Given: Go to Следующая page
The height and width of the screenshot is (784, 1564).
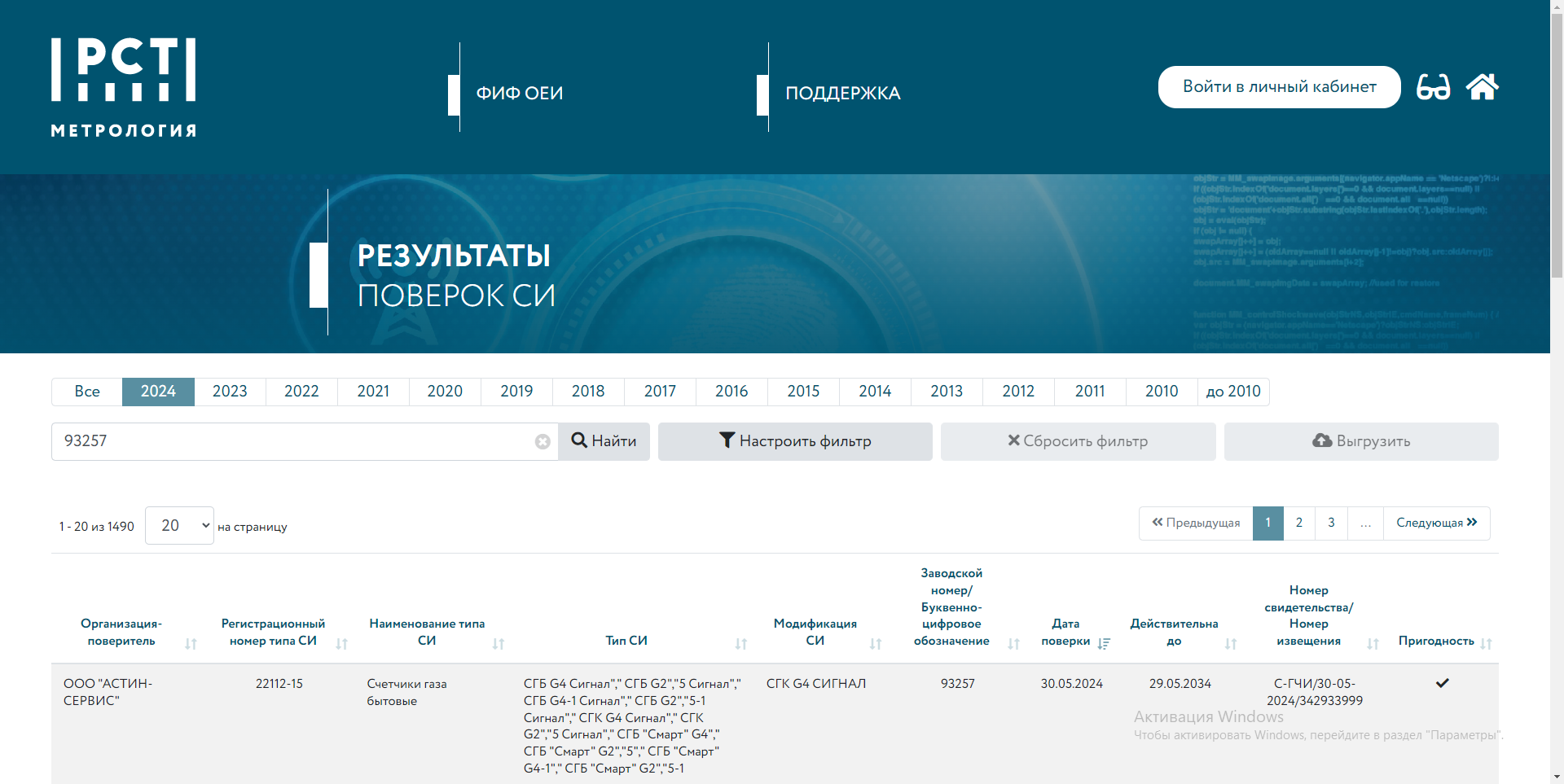Looking at the screenshot, I should pos(1436,523).
